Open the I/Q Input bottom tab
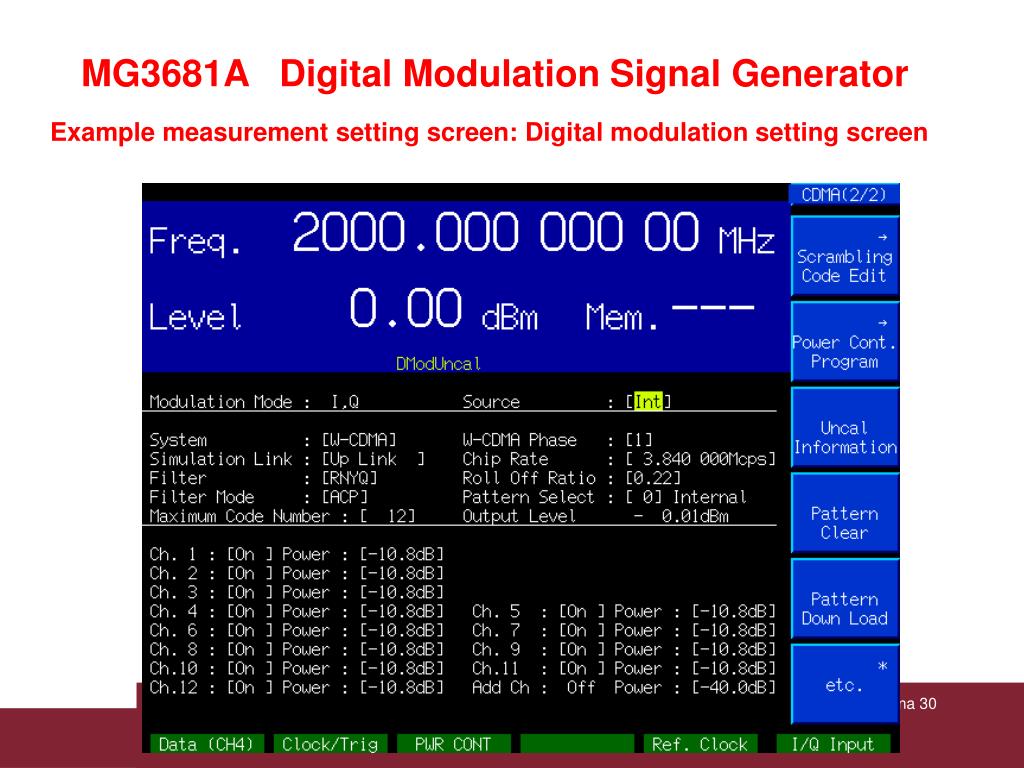Viewport: 1024px width, 768px height. click(x=833, y=744)
